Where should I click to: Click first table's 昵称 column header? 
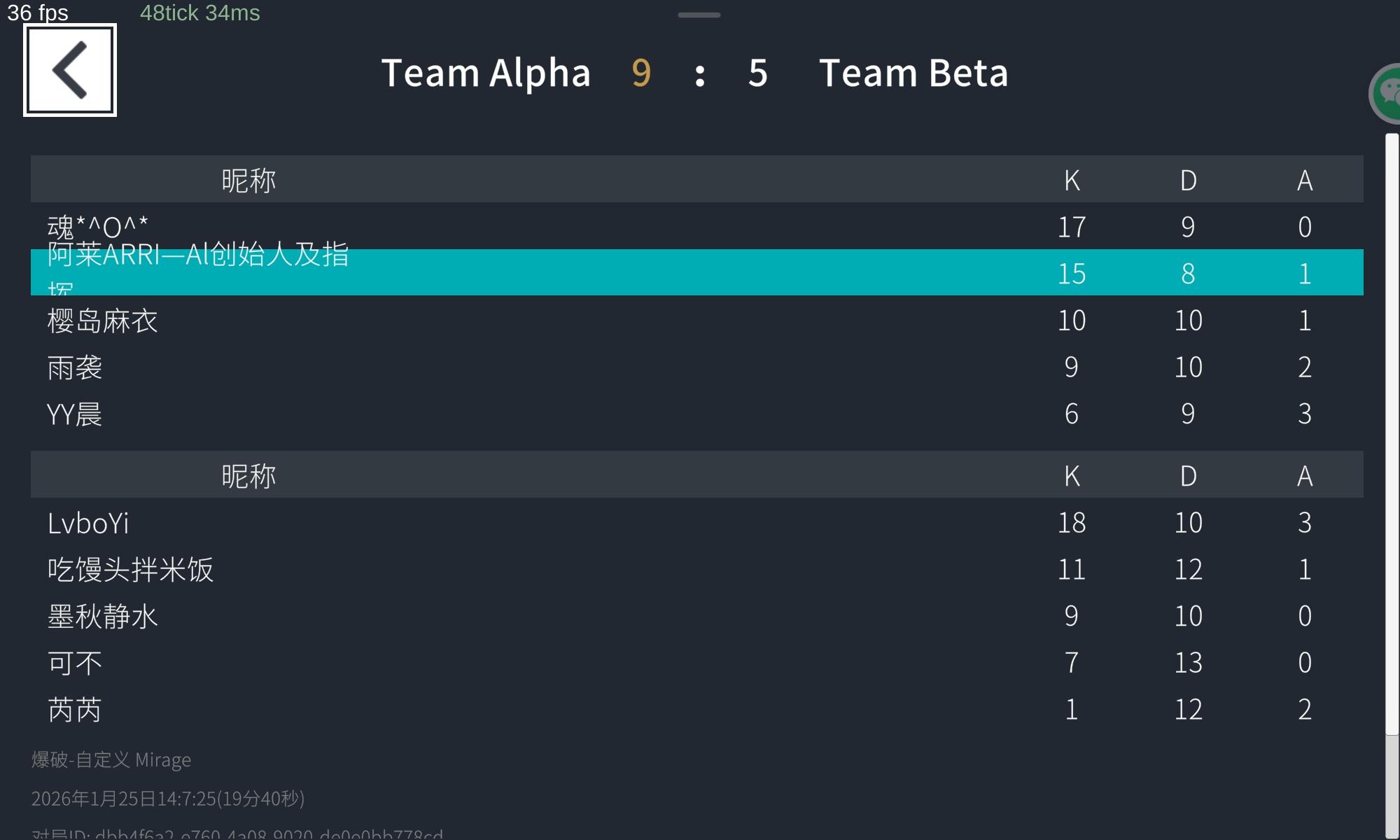coord(248,180)
